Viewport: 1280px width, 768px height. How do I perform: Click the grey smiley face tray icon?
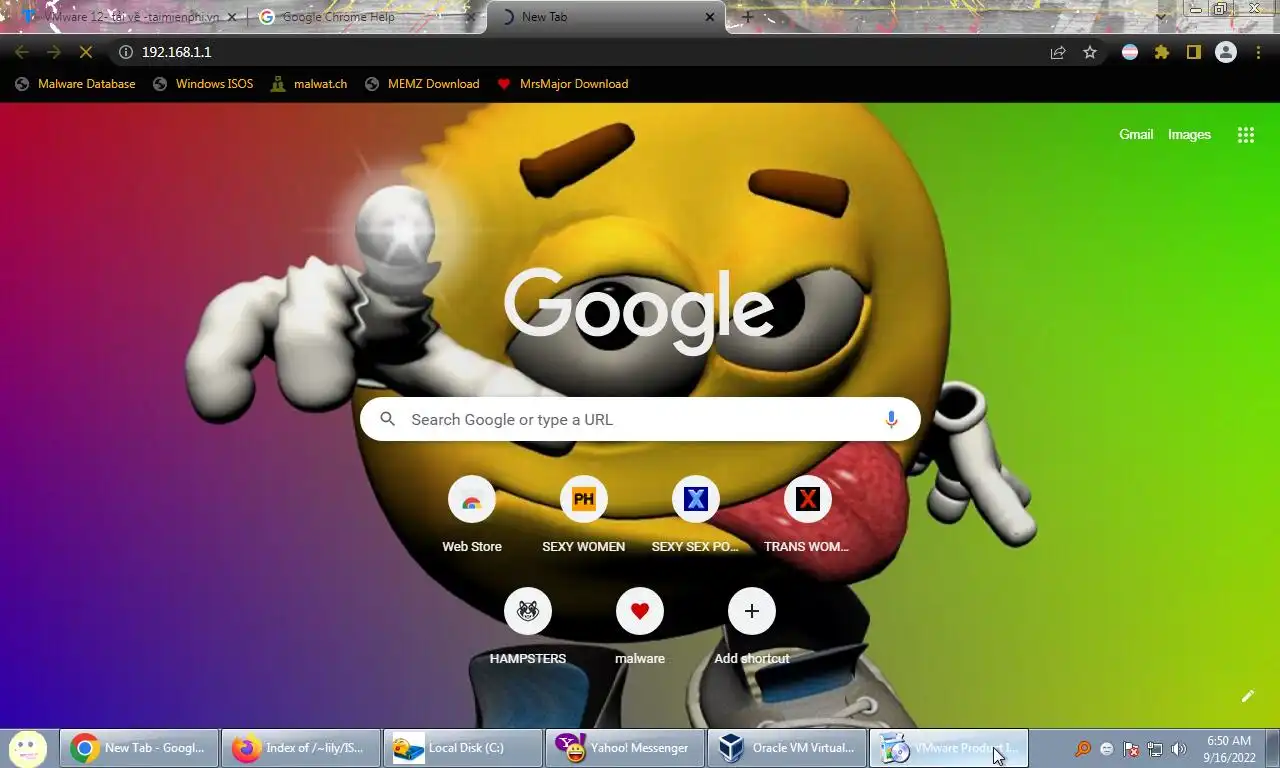pyautogui.click(x=1107, y=749)
